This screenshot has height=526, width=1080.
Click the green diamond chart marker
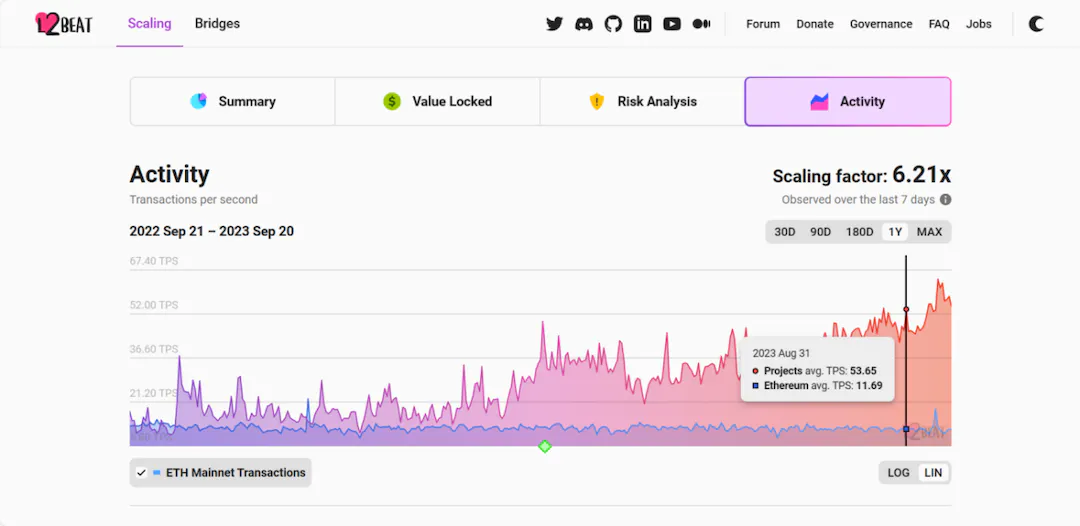[544, 446]
